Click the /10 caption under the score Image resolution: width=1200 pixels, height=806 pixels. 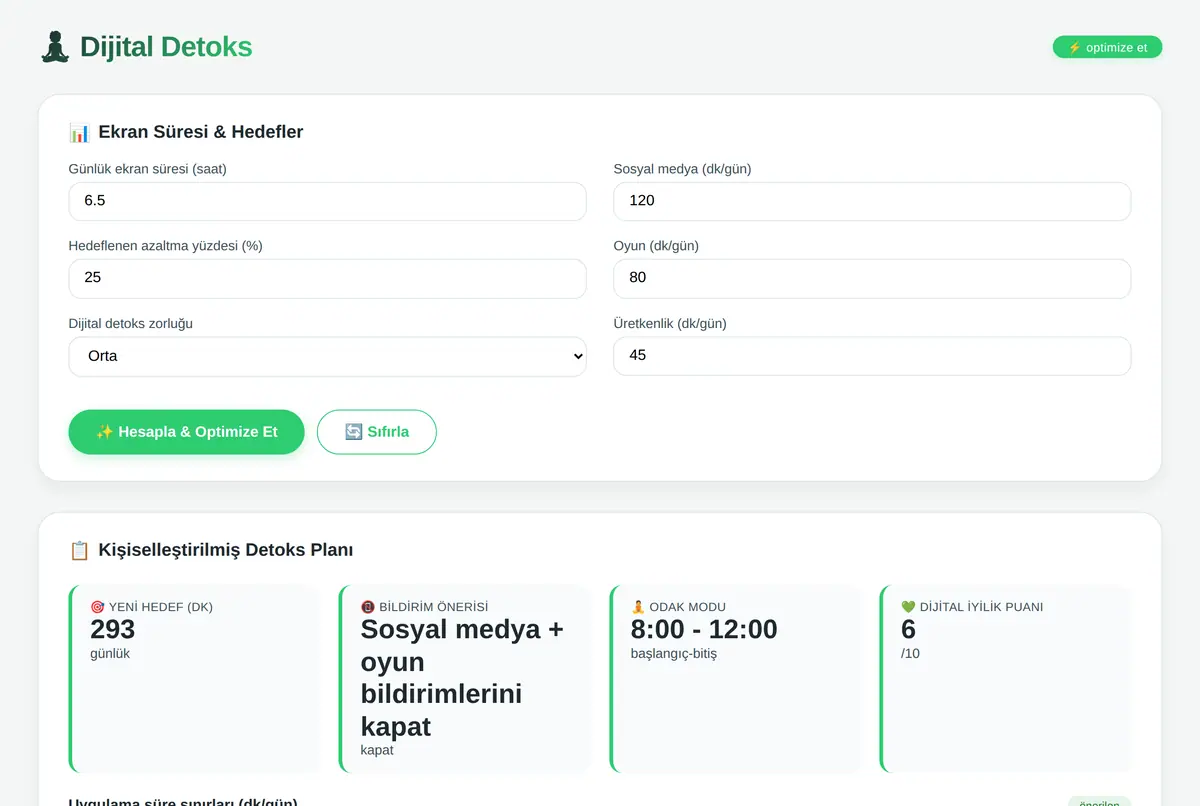click(910, 654)
